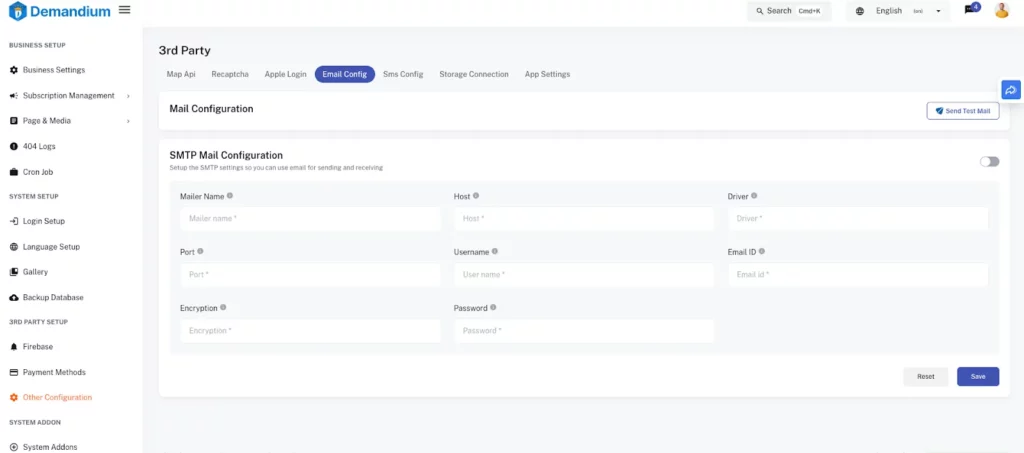This screenshot has height=453, width=1024.
Task: Click the Page & Media icon
Action: [14, 121]
